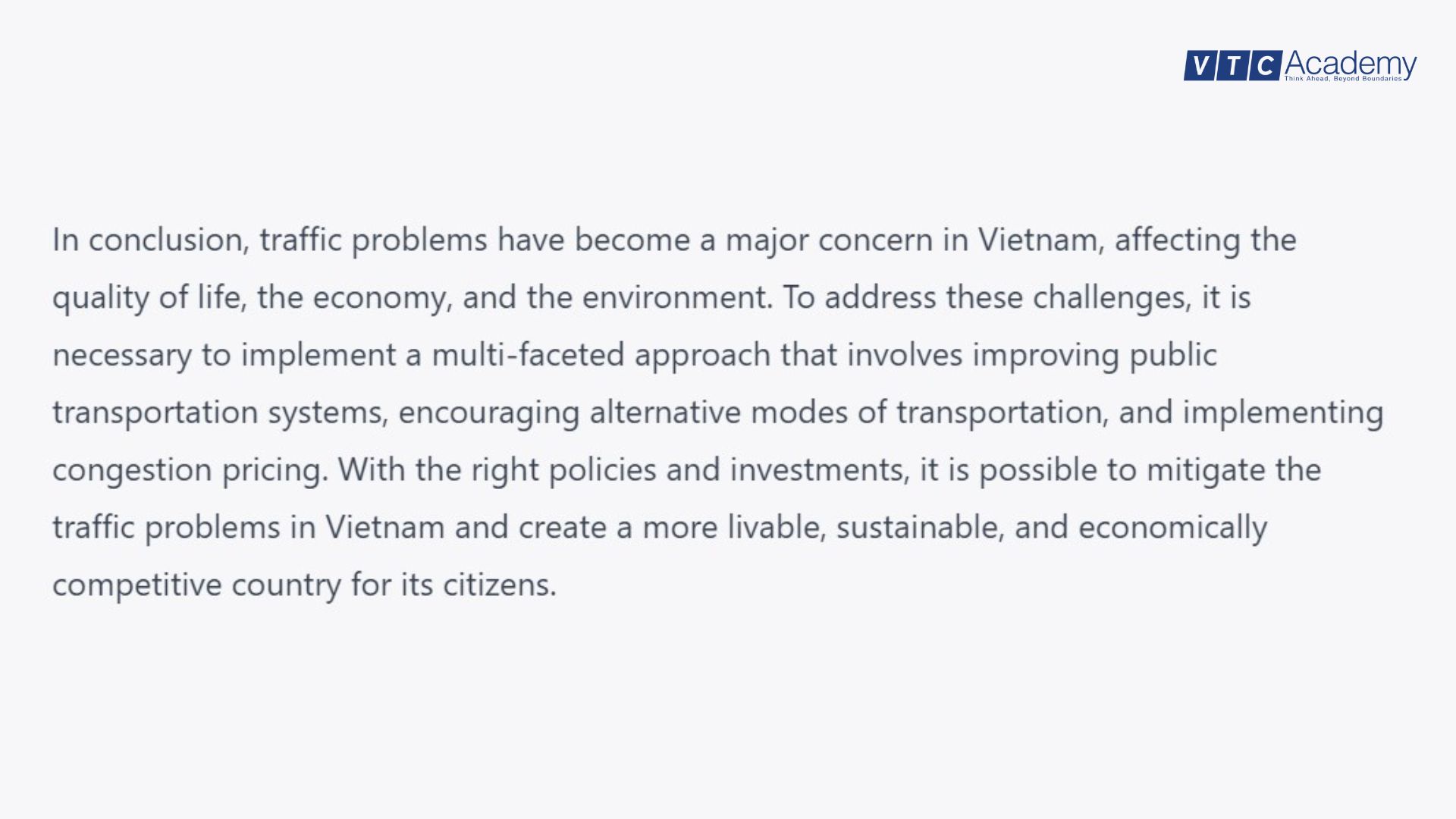
Task: Click the "Think Ahead, Beyond Boundaries" tagline
Action: pyautogui.click(x=1342, y=79)
